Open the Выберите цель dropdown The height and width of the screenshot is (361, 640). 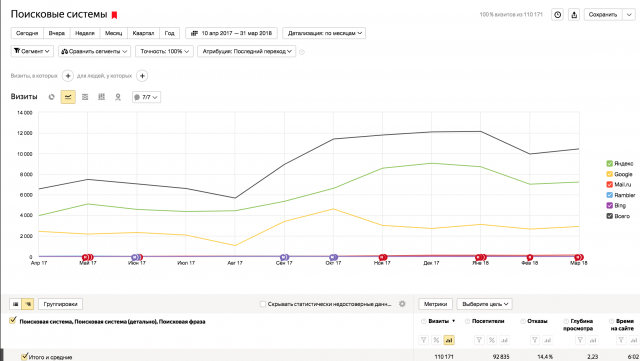pyautogui.click(x=484, y=304)
